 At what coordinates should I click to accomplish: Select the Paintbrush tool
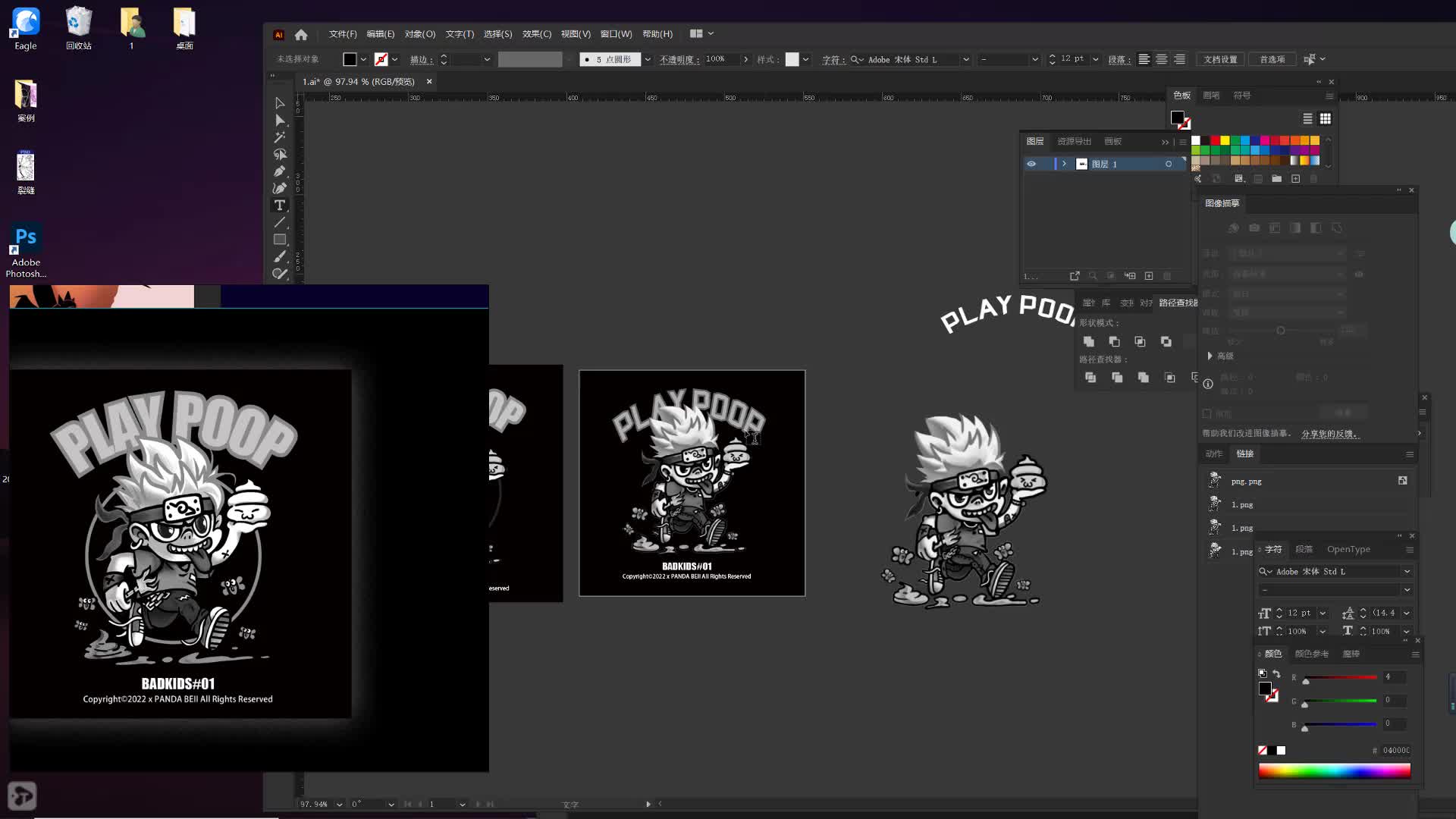point(280,256)
